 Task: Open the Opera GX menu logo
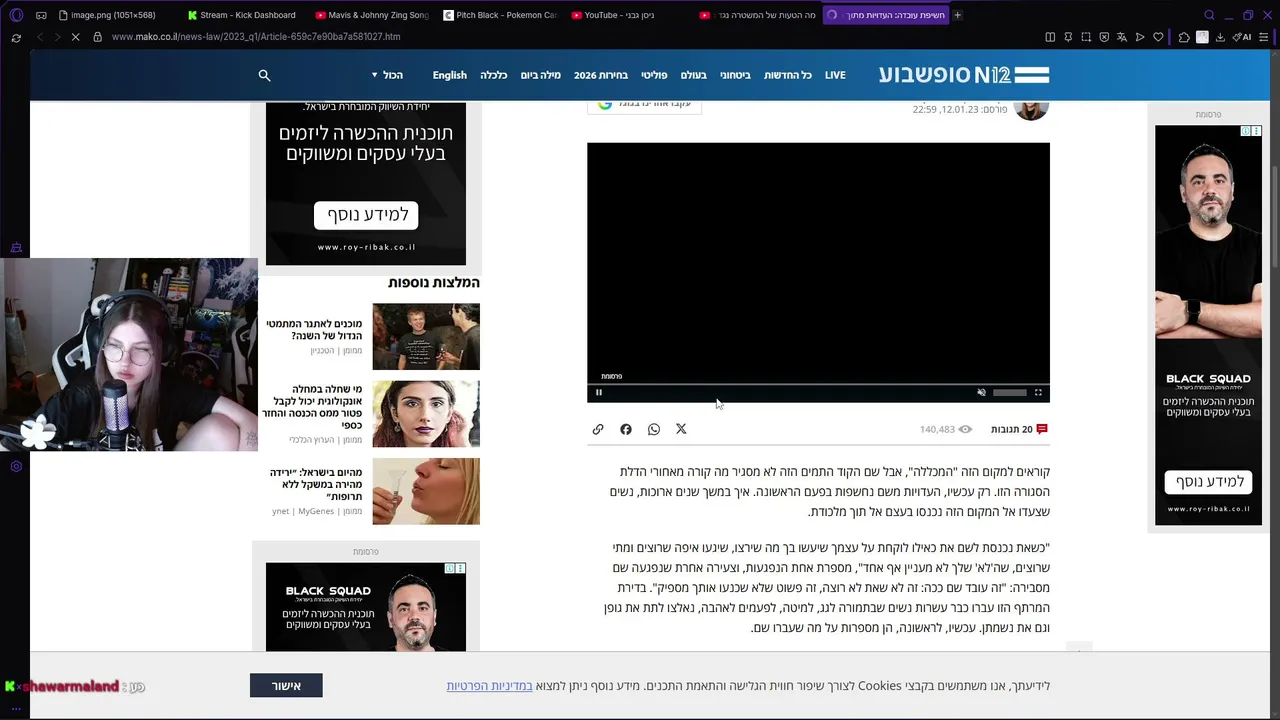pyautogui.click(x=16, y=15)
